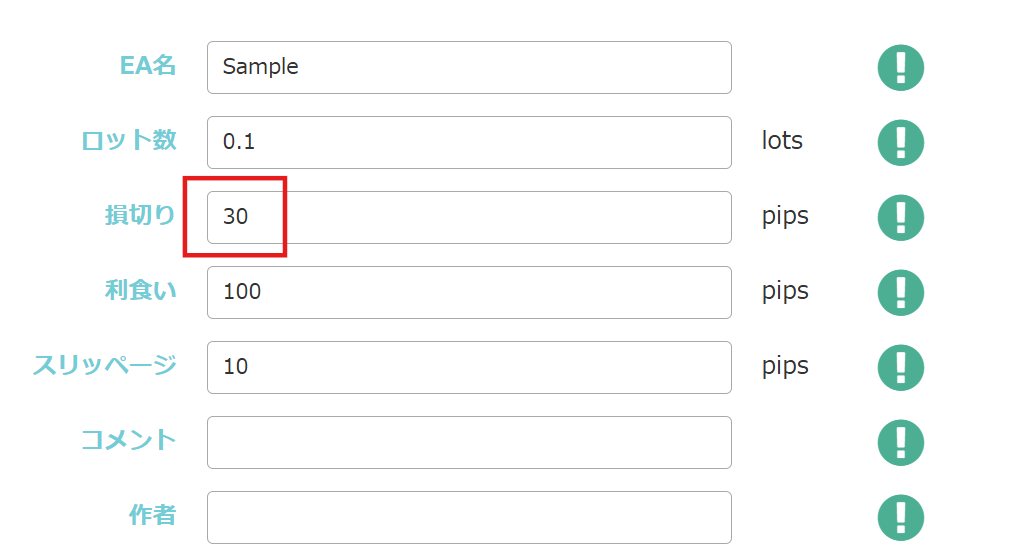
Task: Click the 利食い label text
Action: [x=140, y=290]
